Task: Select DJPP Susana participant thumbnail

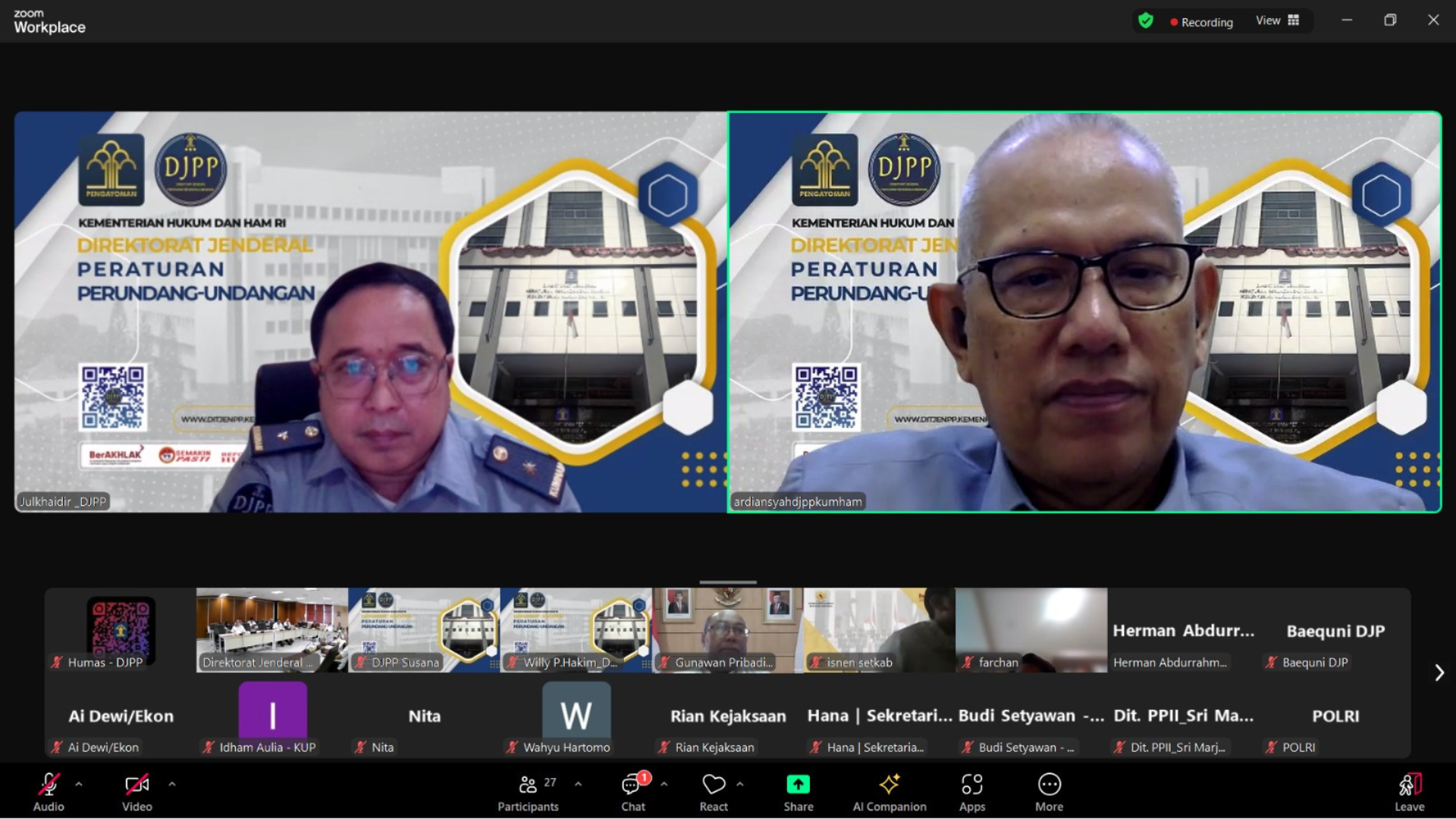Action: click(424, 630)
